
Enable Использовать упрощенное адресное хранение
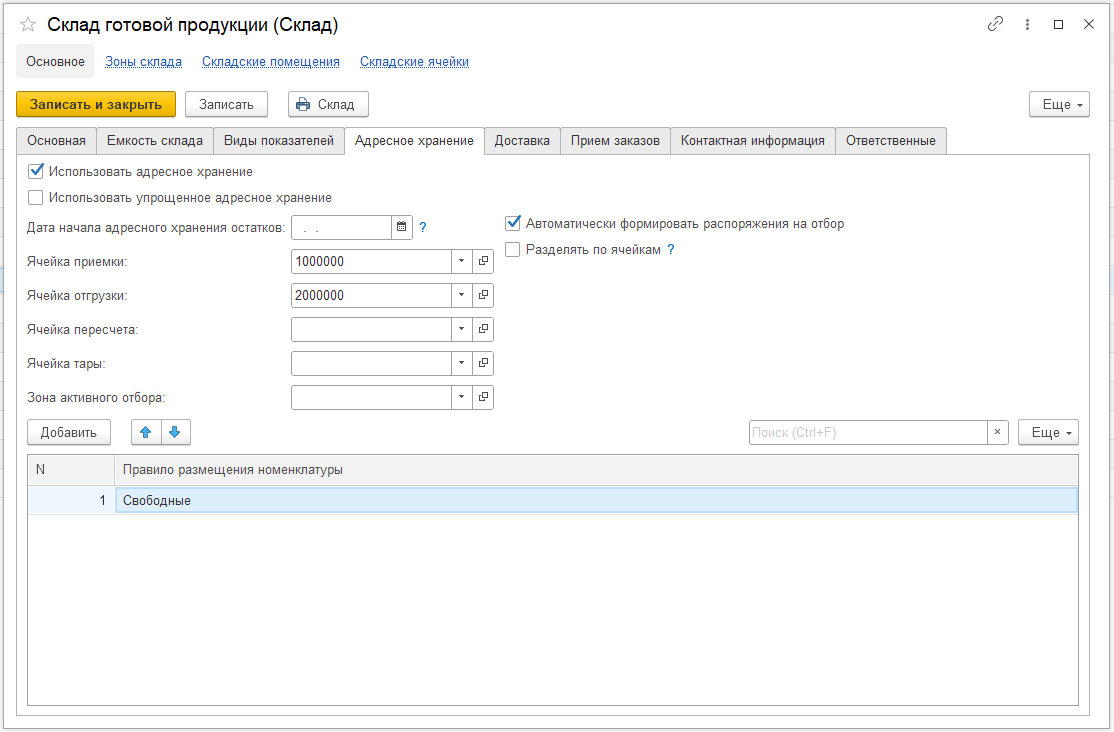pos(36,198)
